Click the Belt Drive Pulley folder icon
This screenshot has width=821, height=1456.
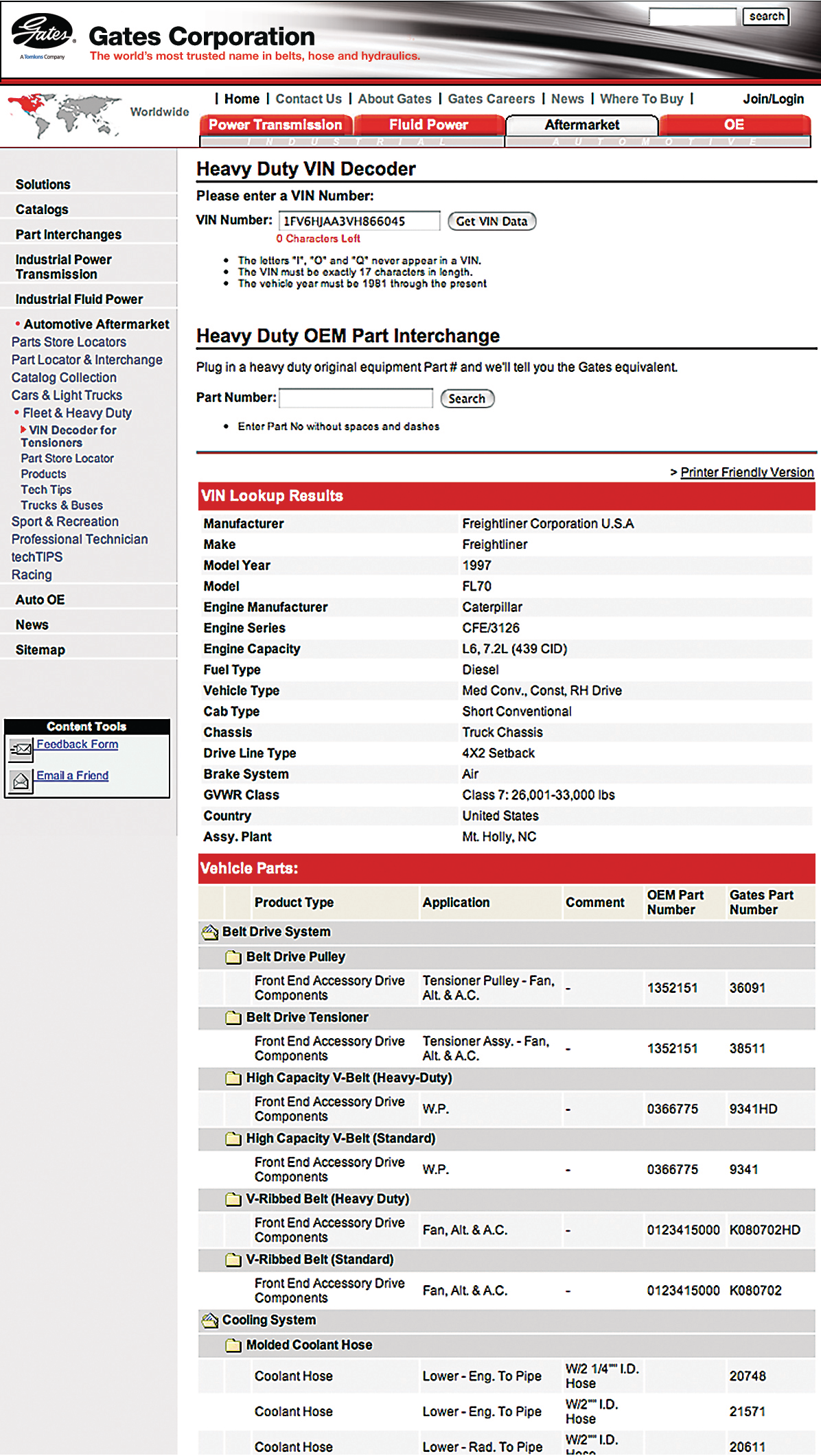click(233, 957)
